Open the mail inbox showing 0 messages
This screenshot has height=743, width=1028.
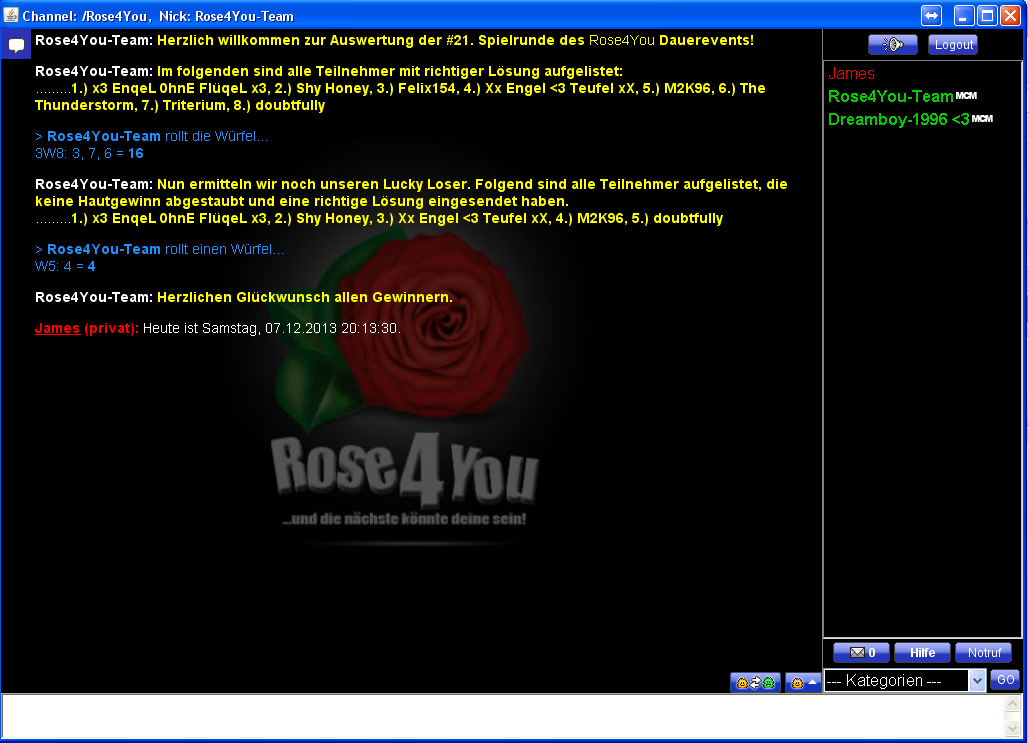pos(860,653)
